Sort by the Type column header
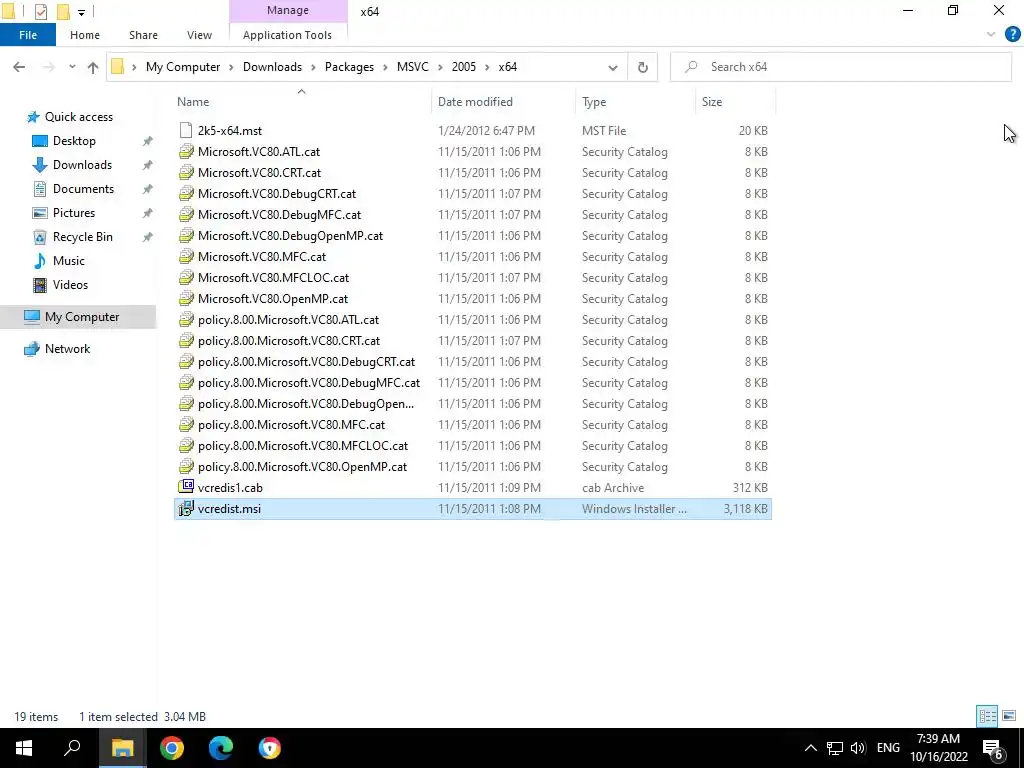The image size is (1024, 768). (x=594, y=102)
